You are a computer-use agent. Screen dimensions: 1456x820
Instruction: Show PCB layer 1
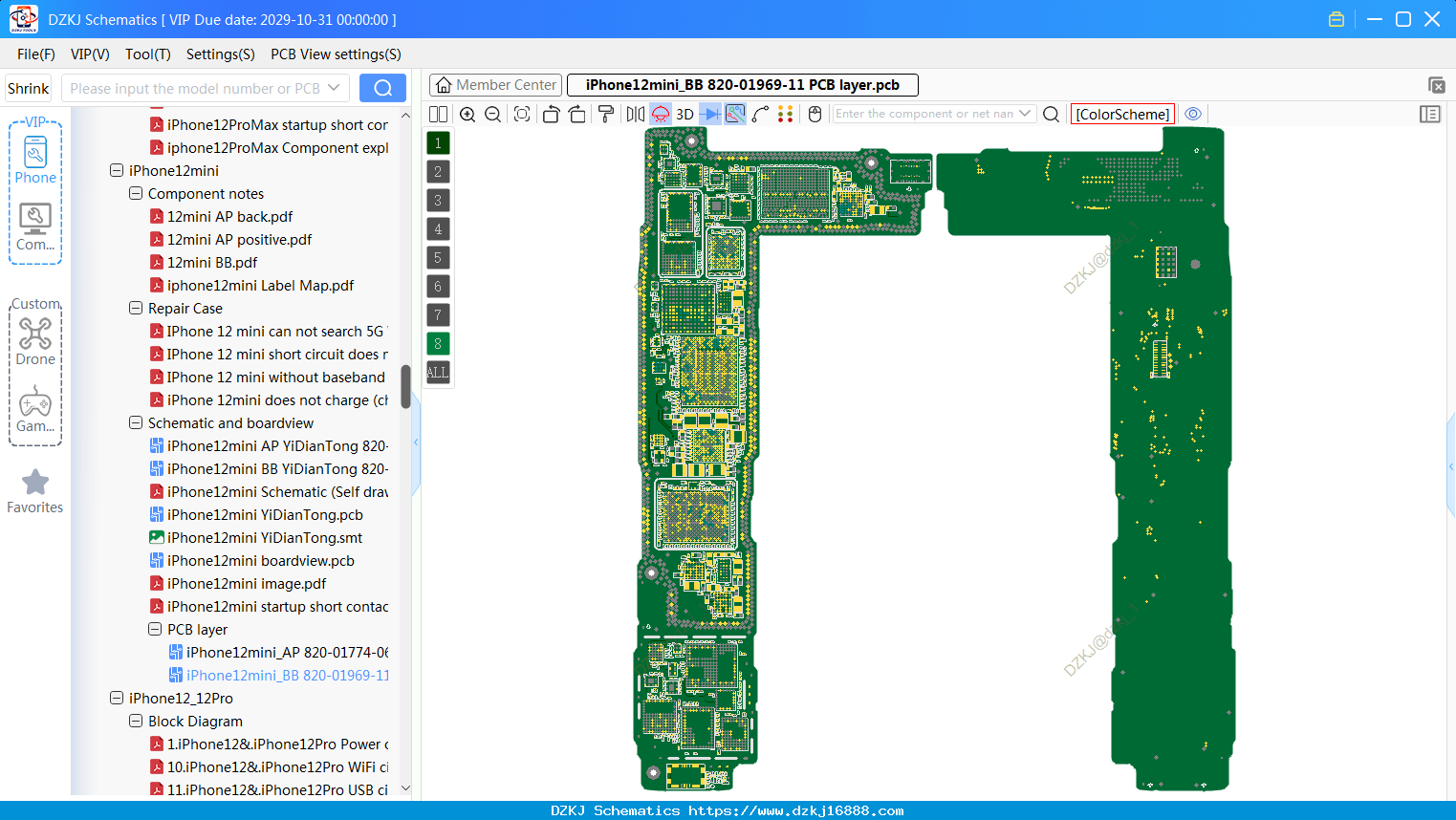pos(438,143)
